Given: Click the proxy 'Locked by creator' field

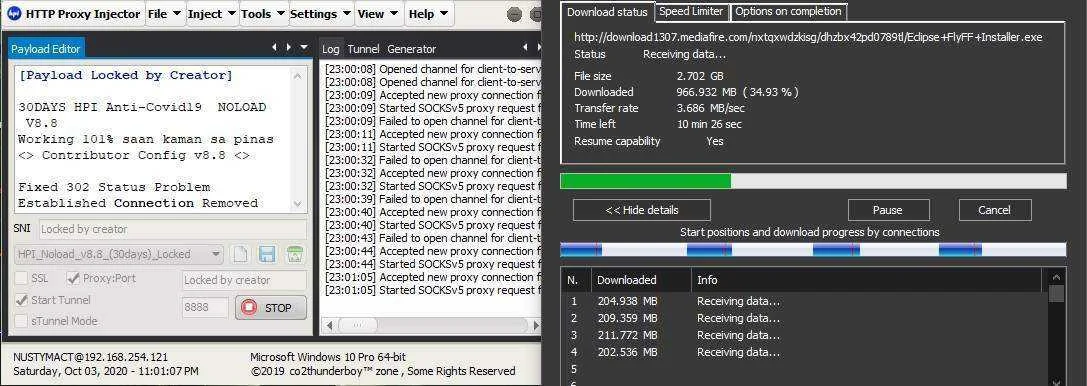Looking at the screenshot, I should coord(244,280).
